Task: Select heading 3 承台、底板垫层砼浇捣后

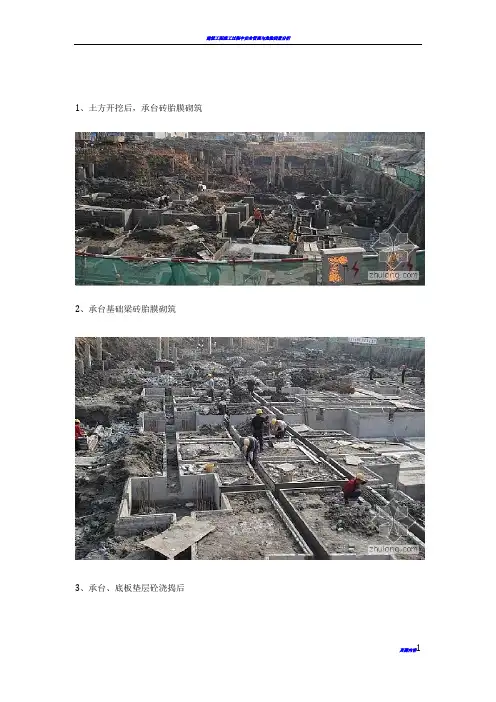Action: tap(130, 588)
